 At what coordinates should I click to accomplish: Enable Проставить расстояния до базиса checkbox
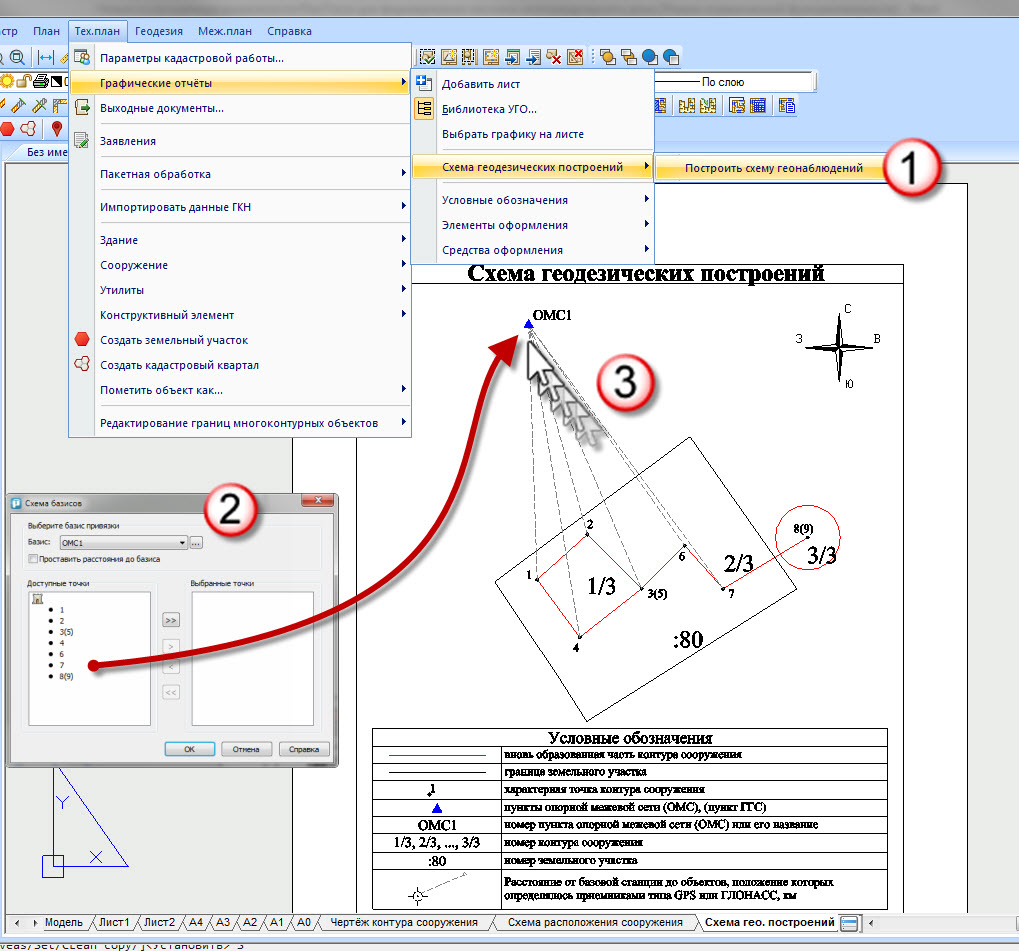pyautogui.click(x=33, y=558)
